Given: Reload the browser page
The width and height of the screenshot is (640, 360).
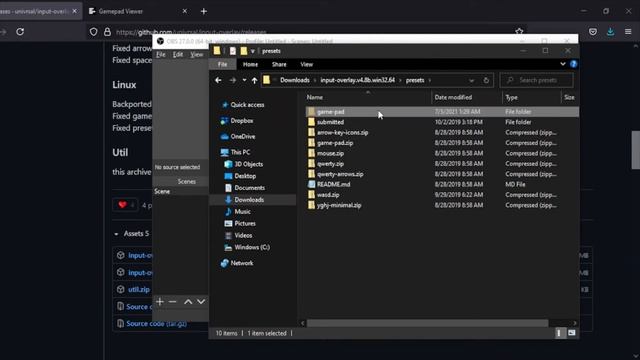Looking at the screenshot, I should 20,32.
